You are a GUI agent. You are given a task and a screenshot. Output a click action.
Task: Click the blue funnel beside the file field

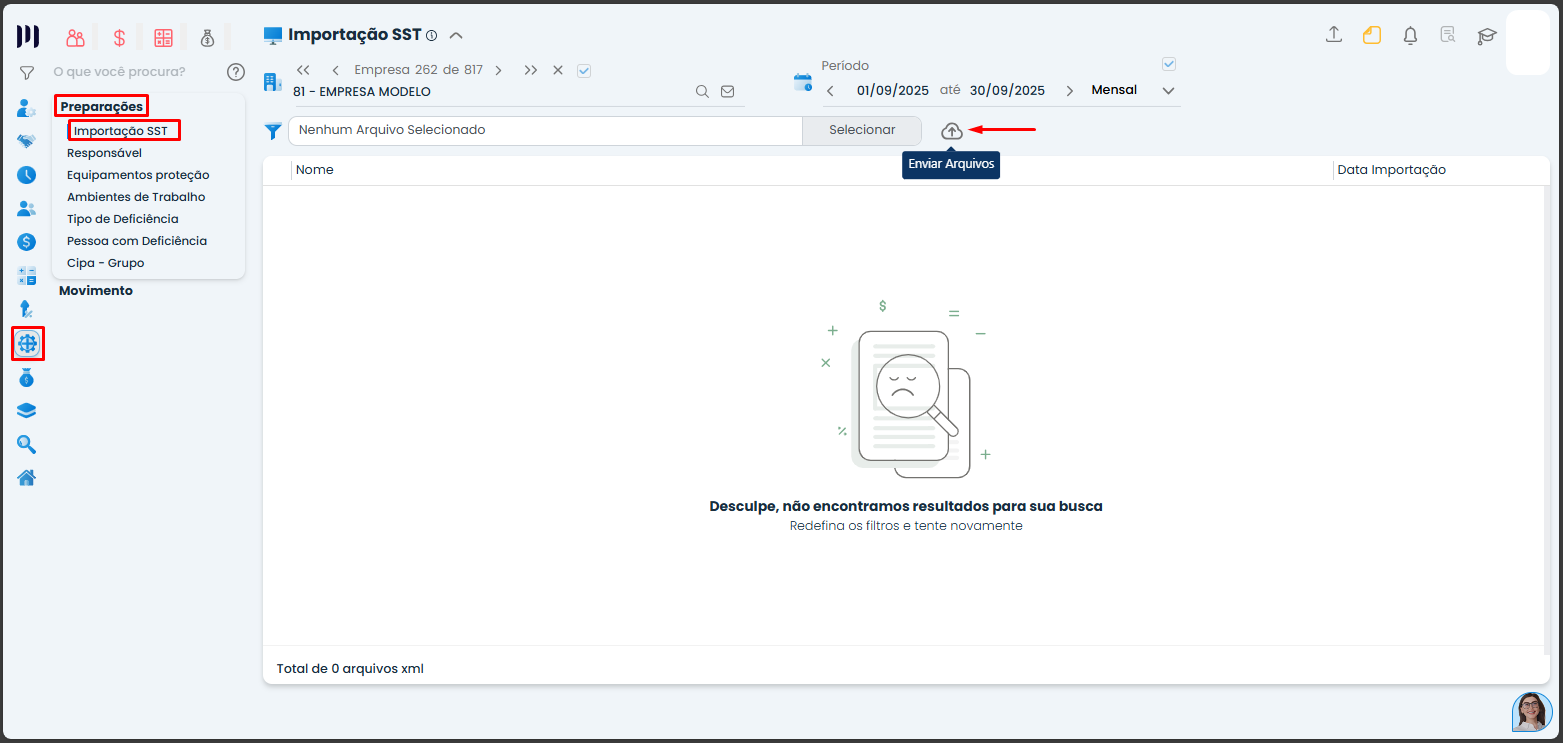coord(272,131)
